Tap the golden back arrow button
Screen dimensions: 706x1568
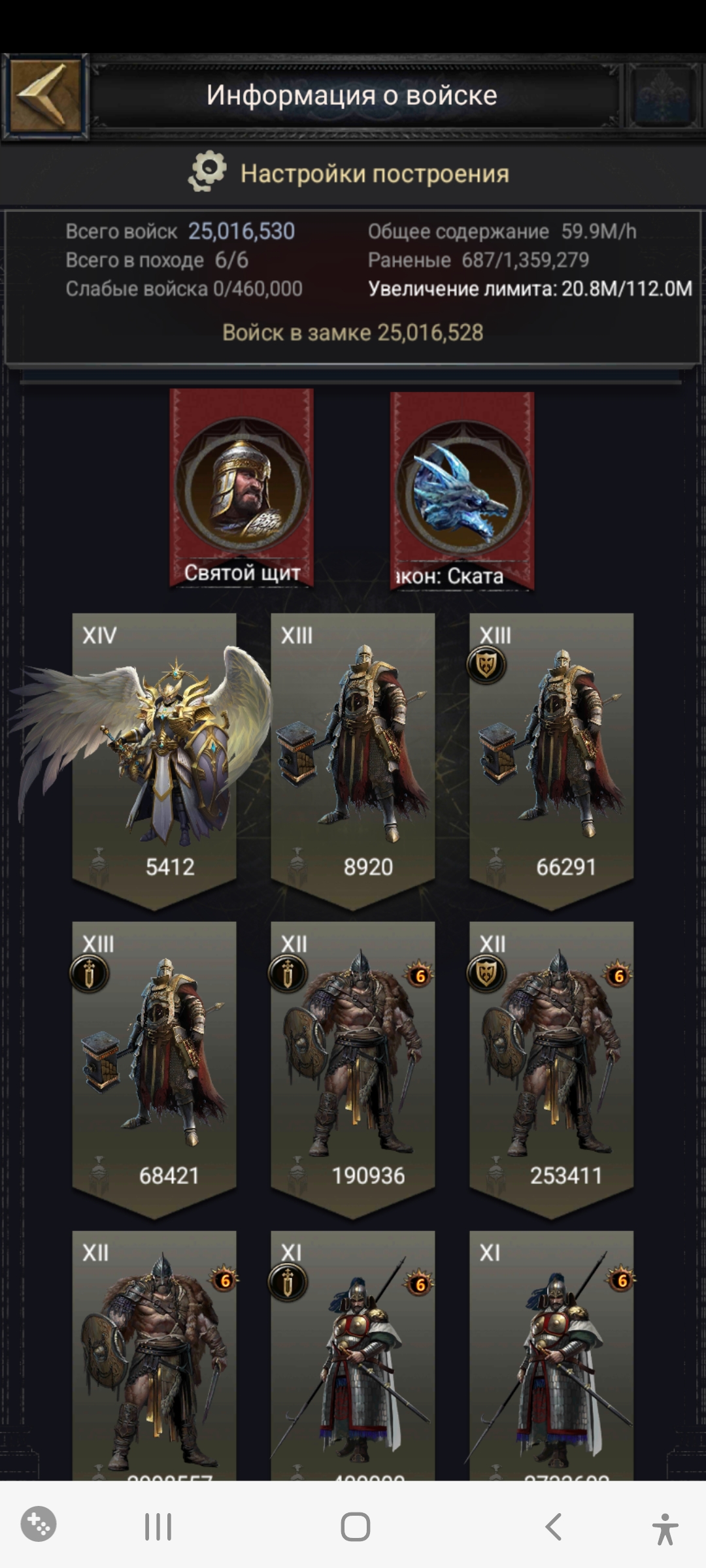pyautogui.click(x=44, y=96)
